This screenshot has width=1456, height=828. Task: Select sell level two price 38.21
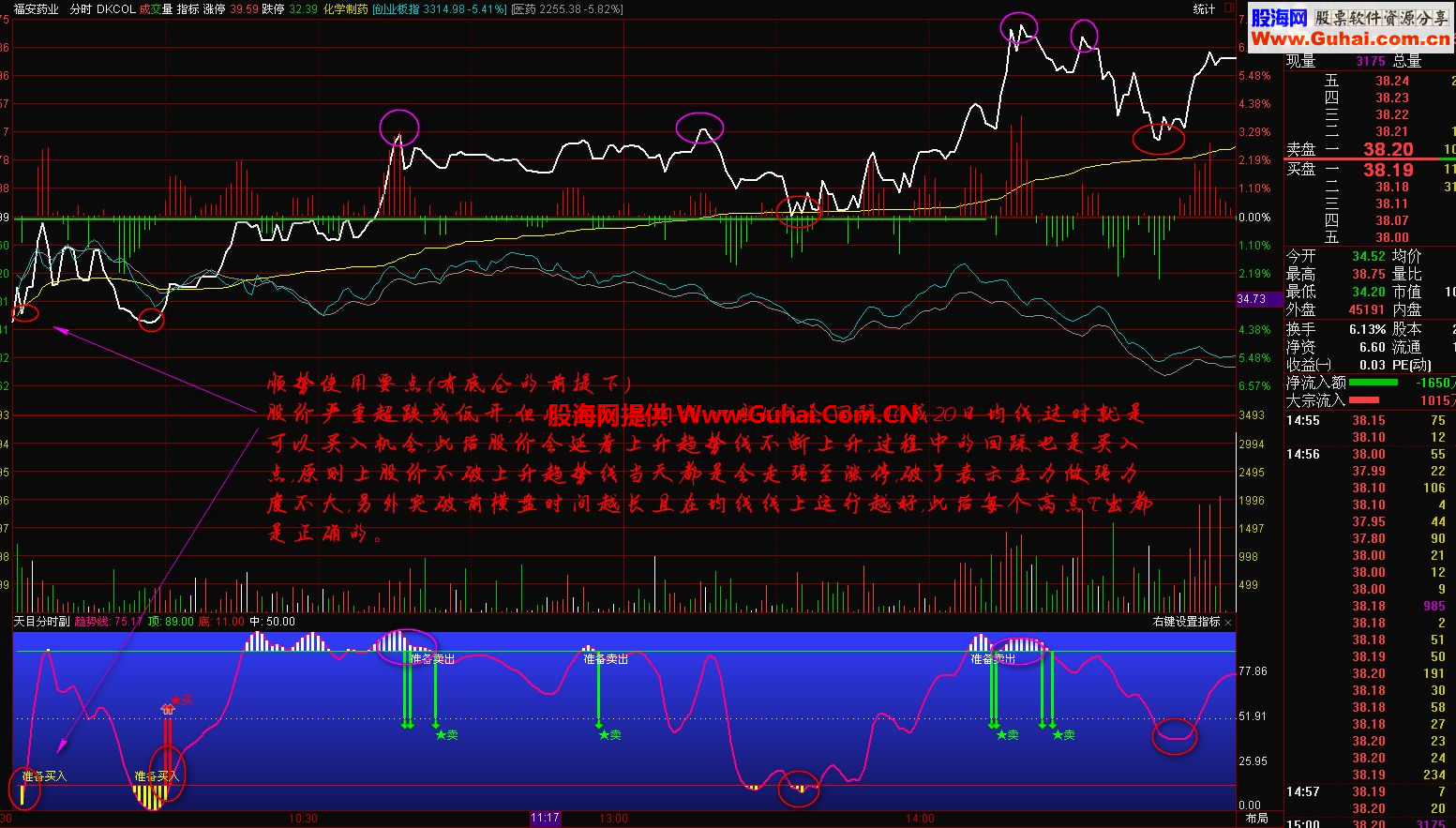click(1392, 132)
